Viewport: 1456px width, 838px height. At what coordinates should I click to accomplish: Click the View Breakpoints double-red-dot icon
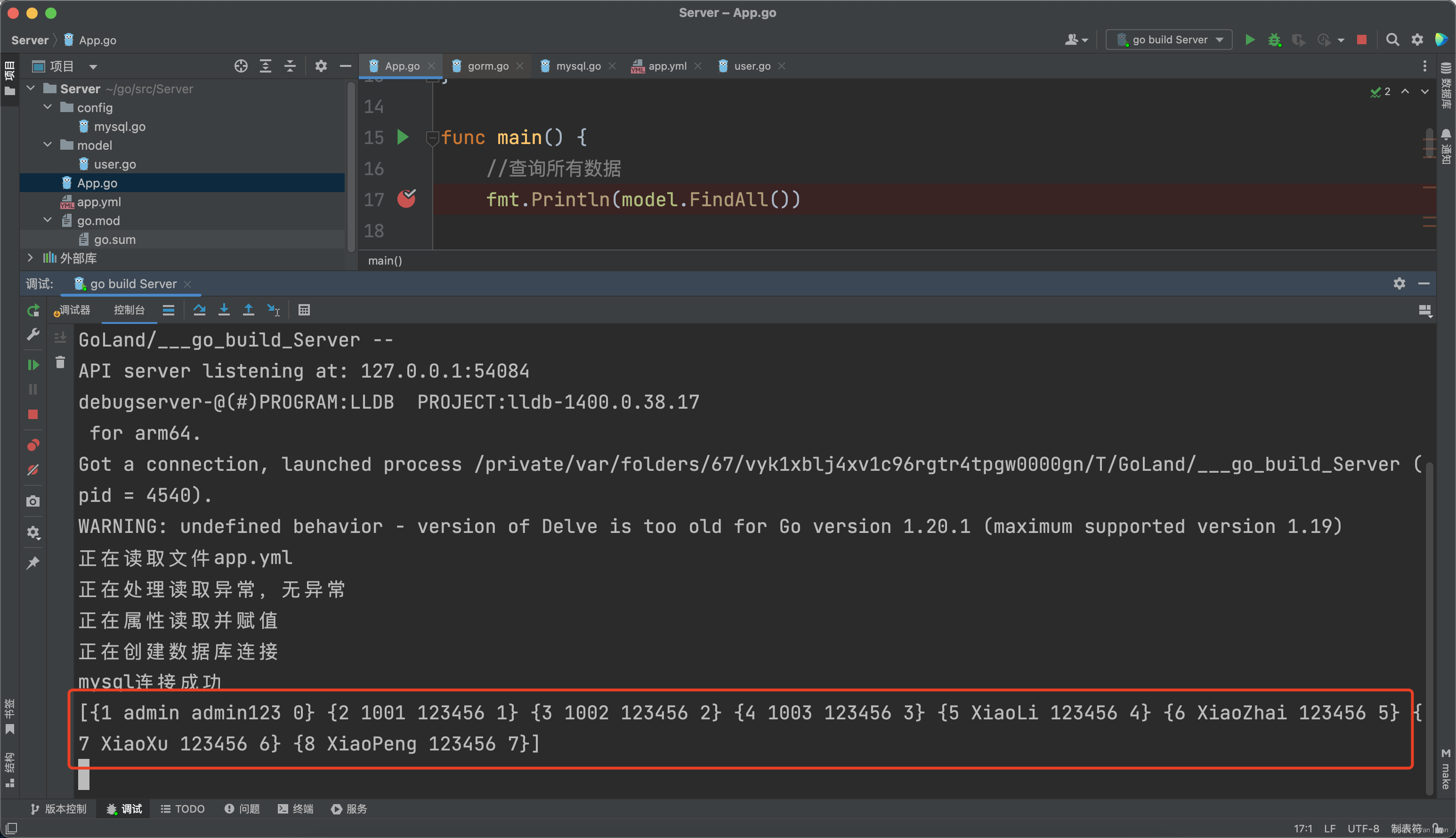click(x=33, y=445)
